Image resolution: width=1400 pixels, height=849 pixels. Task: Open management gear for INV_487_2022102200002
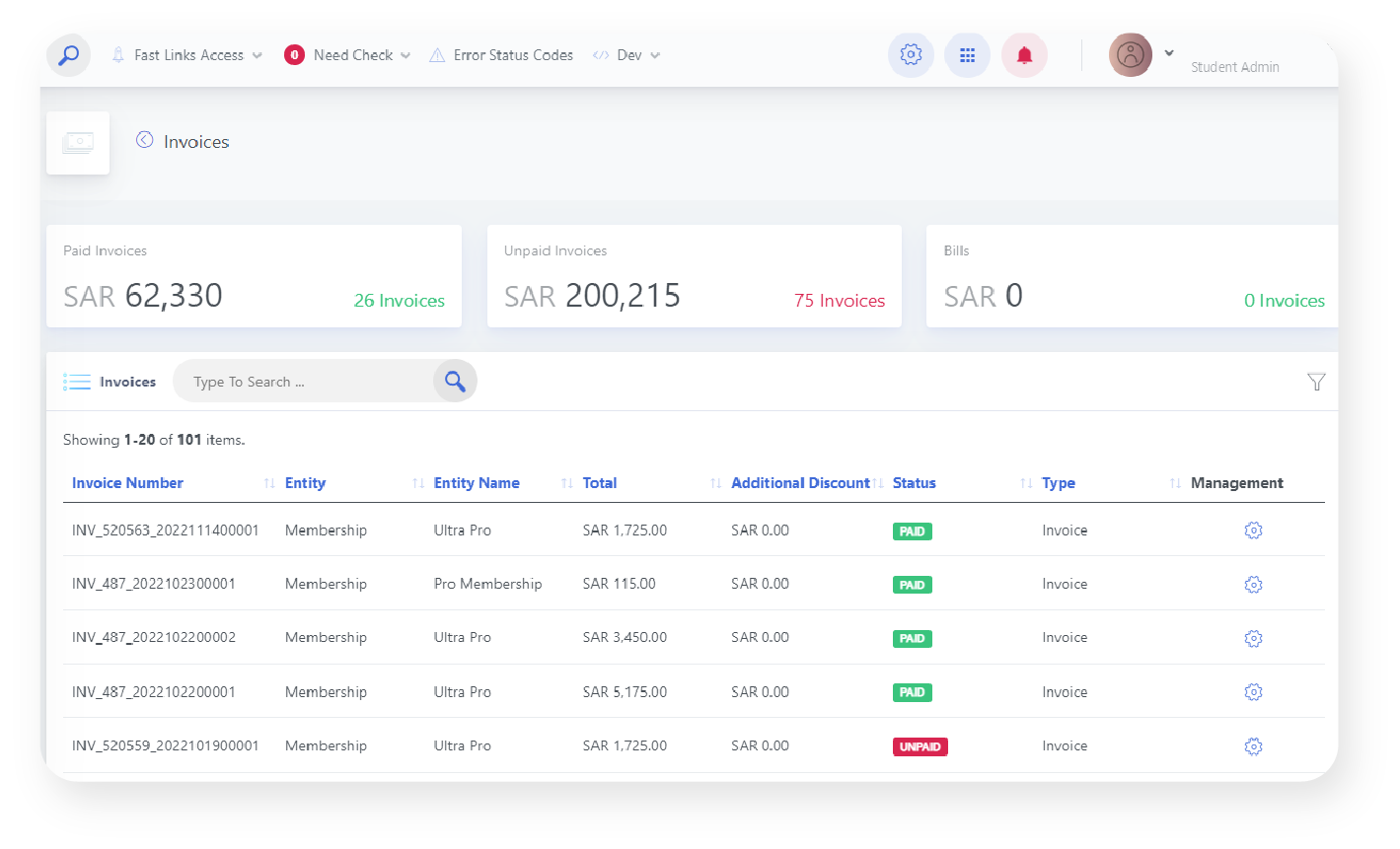1253,638
